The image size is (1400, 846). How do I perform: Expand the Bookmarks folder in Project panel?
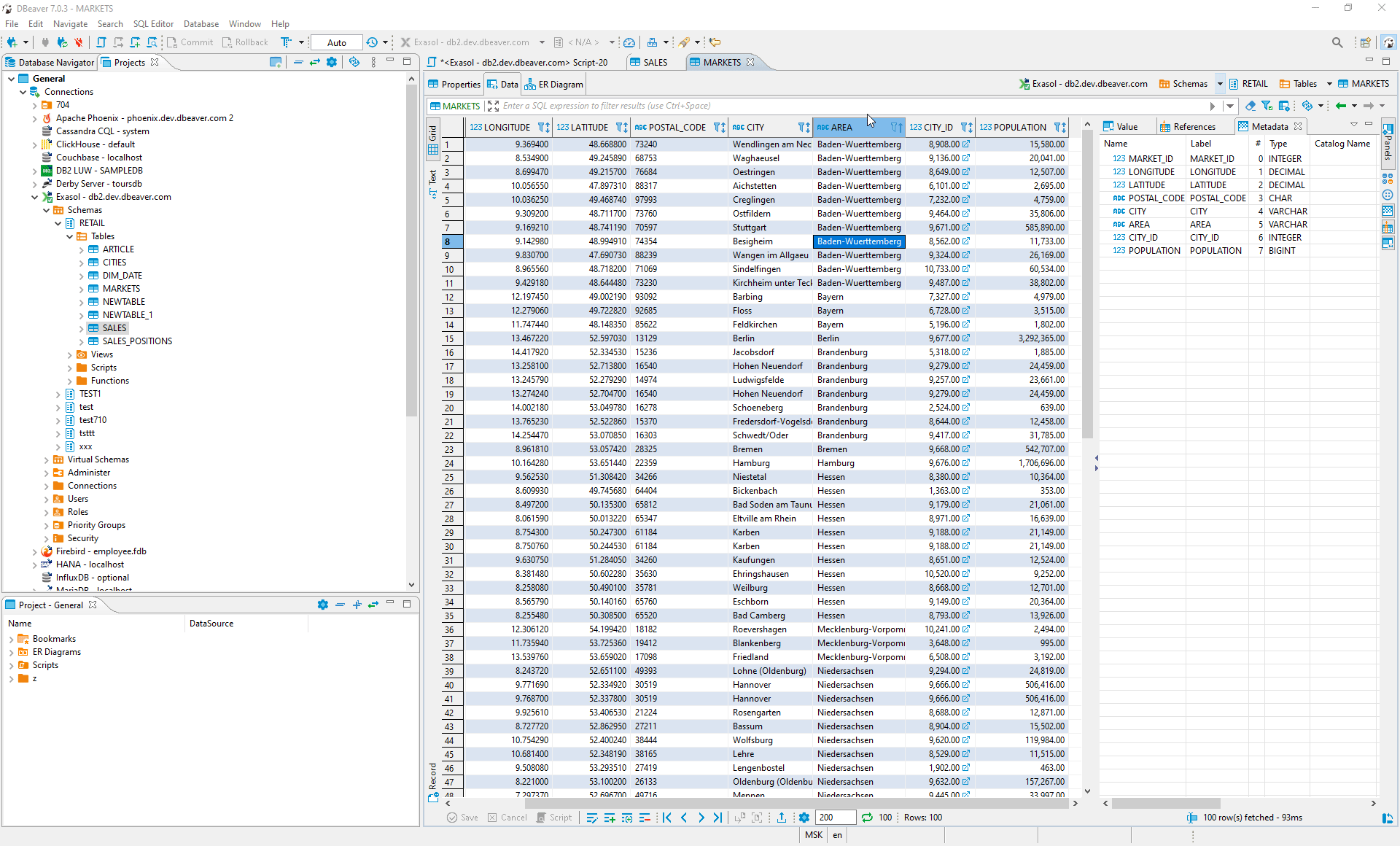pos(11,639)
